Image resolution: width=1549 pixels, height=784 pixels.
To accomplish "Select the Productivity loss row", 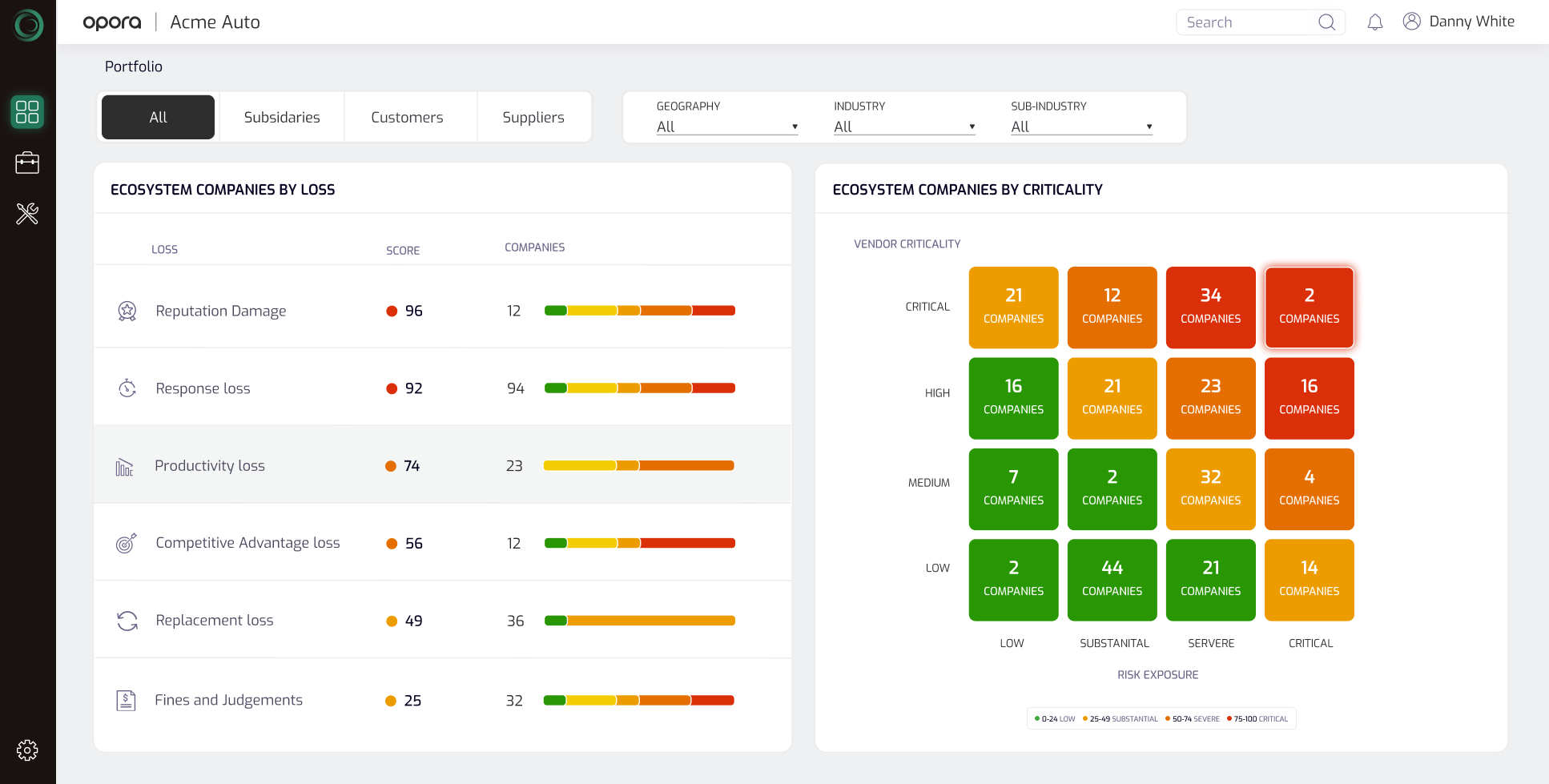I will click(442, 465).
